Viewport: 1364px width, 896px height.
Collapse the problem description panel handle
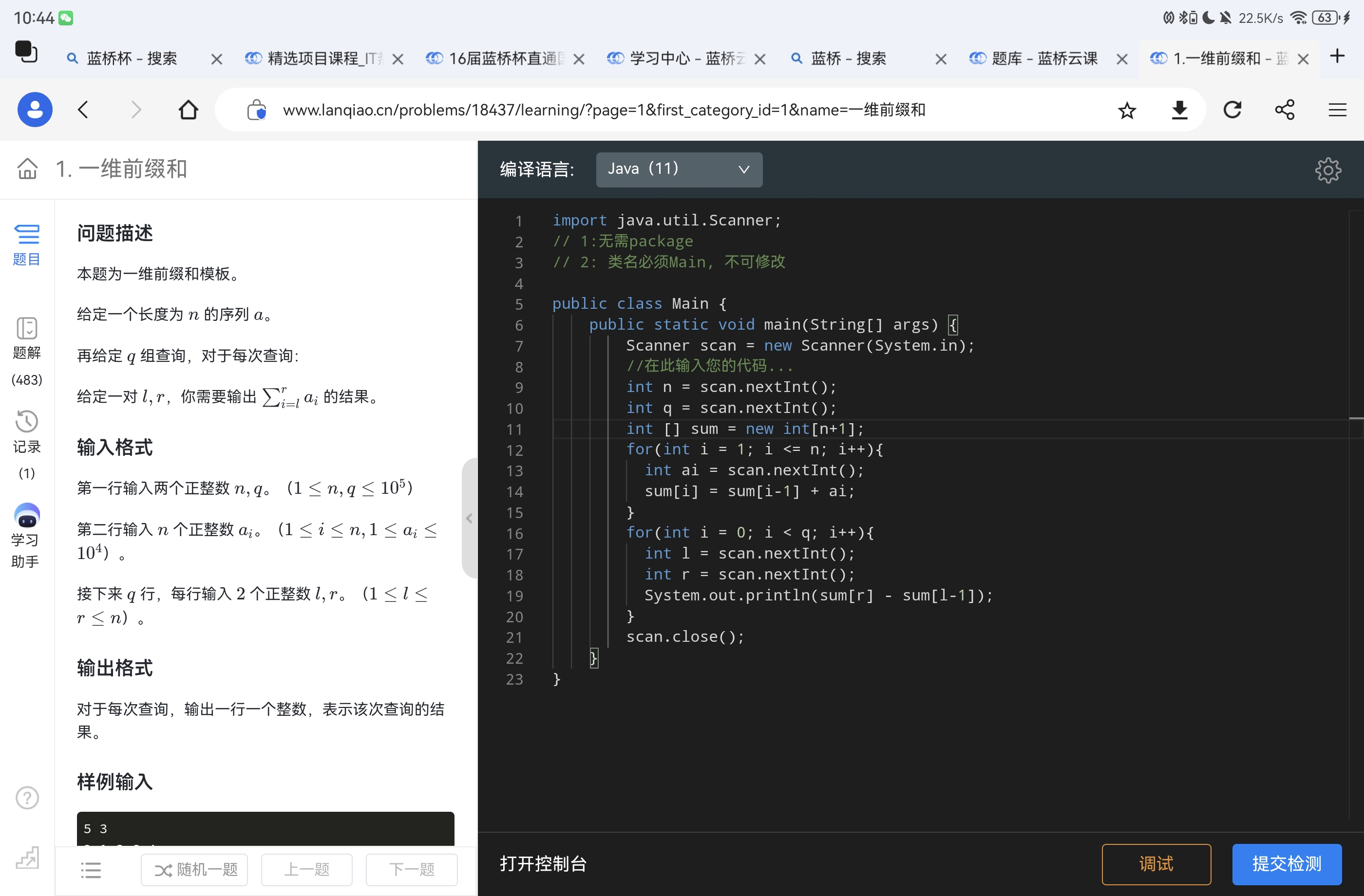(x=469, y=518)
